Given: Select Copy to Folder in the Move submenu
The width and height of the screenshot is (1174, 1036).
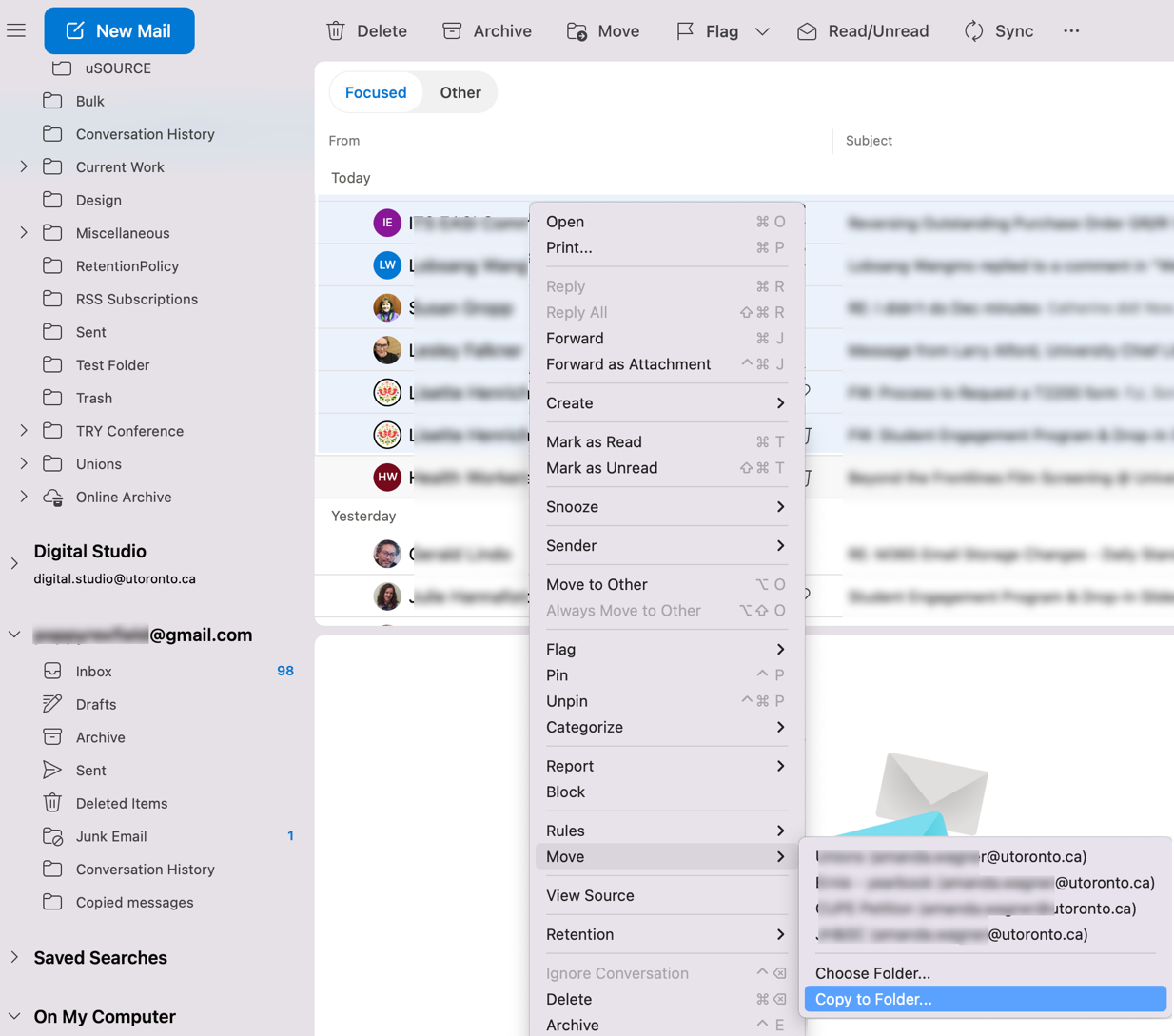Looking at the screenshot, I should pos(872,999).
